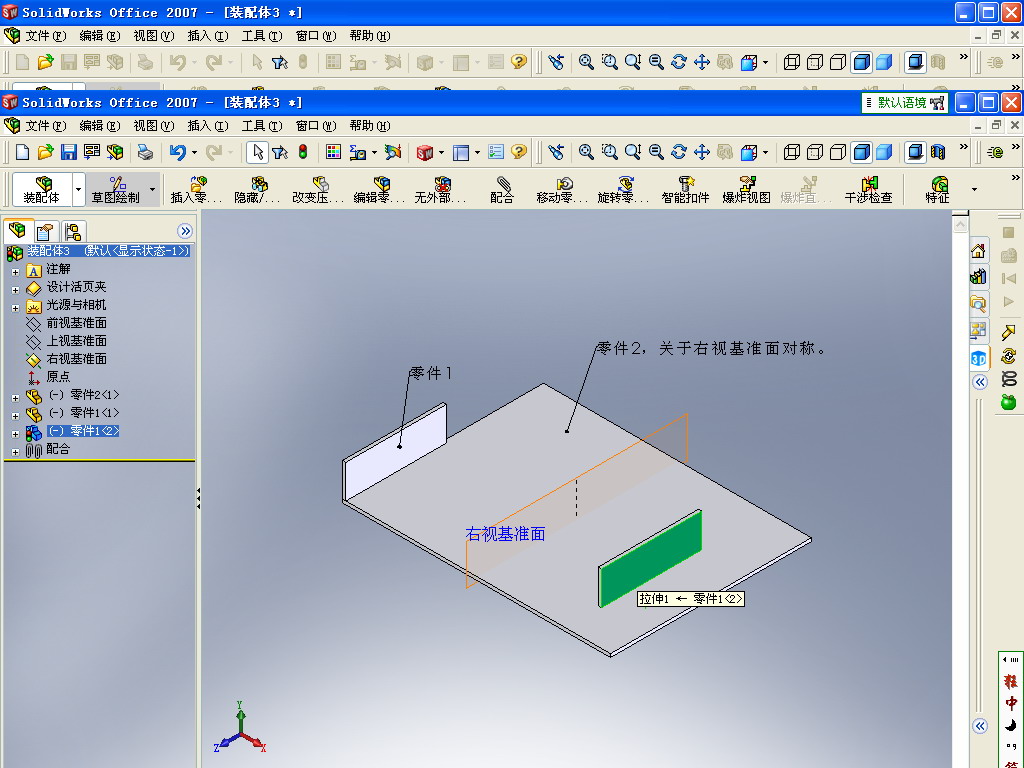Viewport: 1024px width, 768px height.
Task: Click the yellow arrow pin icon on right toolbar
Action: (1009, 332)
